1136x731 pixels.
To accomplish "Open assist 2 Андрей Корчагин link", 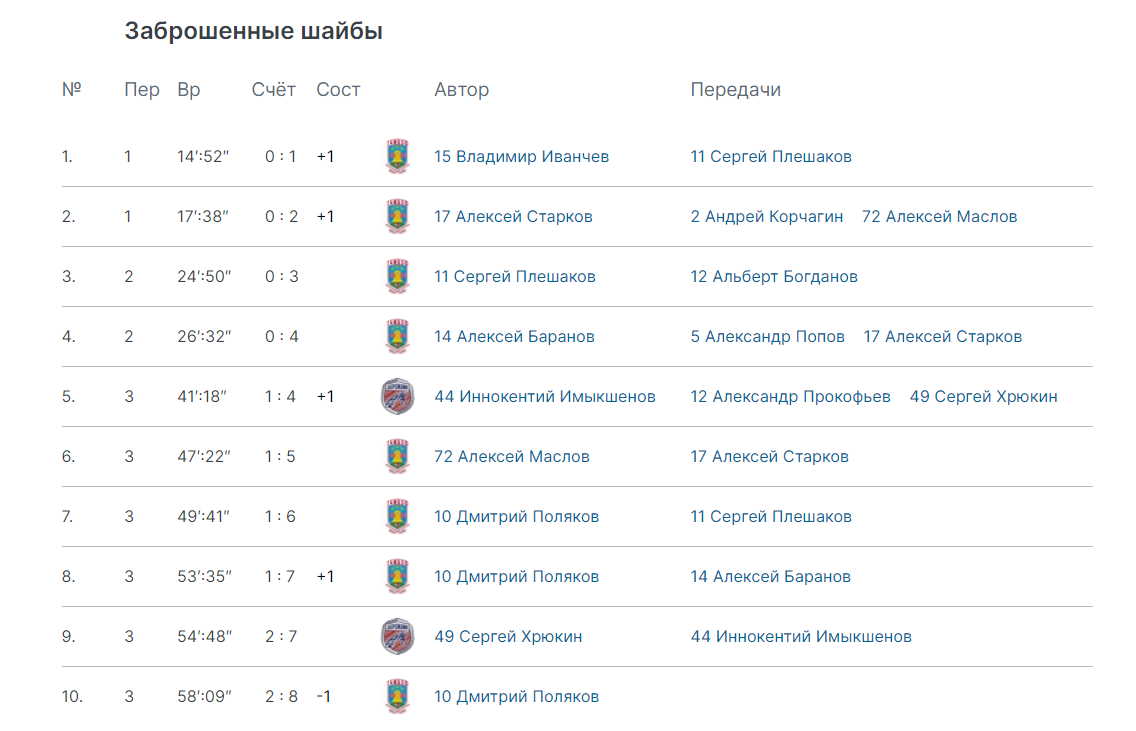I will 767,217.
